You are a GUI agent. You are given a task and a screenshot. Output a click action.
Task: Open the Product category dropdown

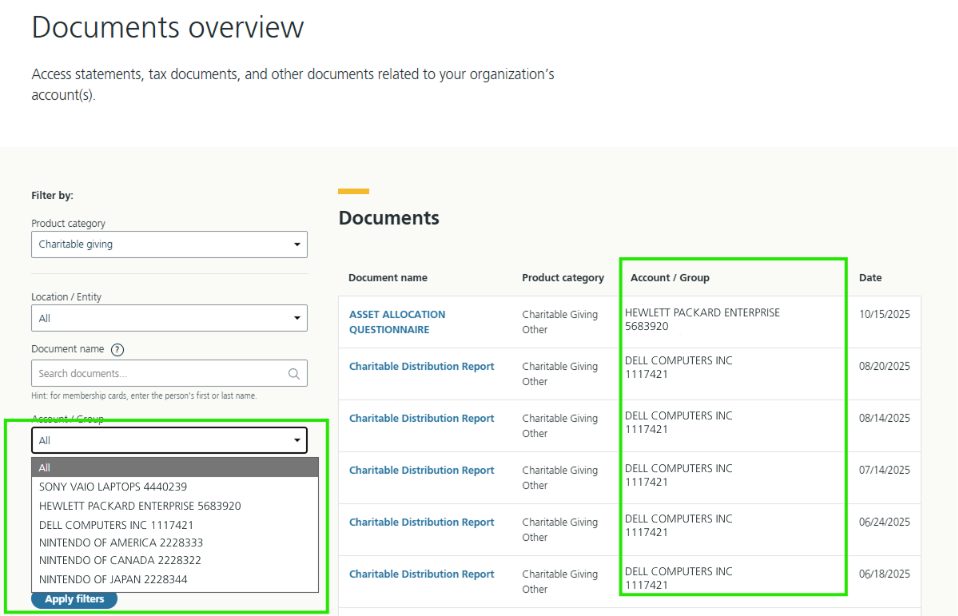169,244
